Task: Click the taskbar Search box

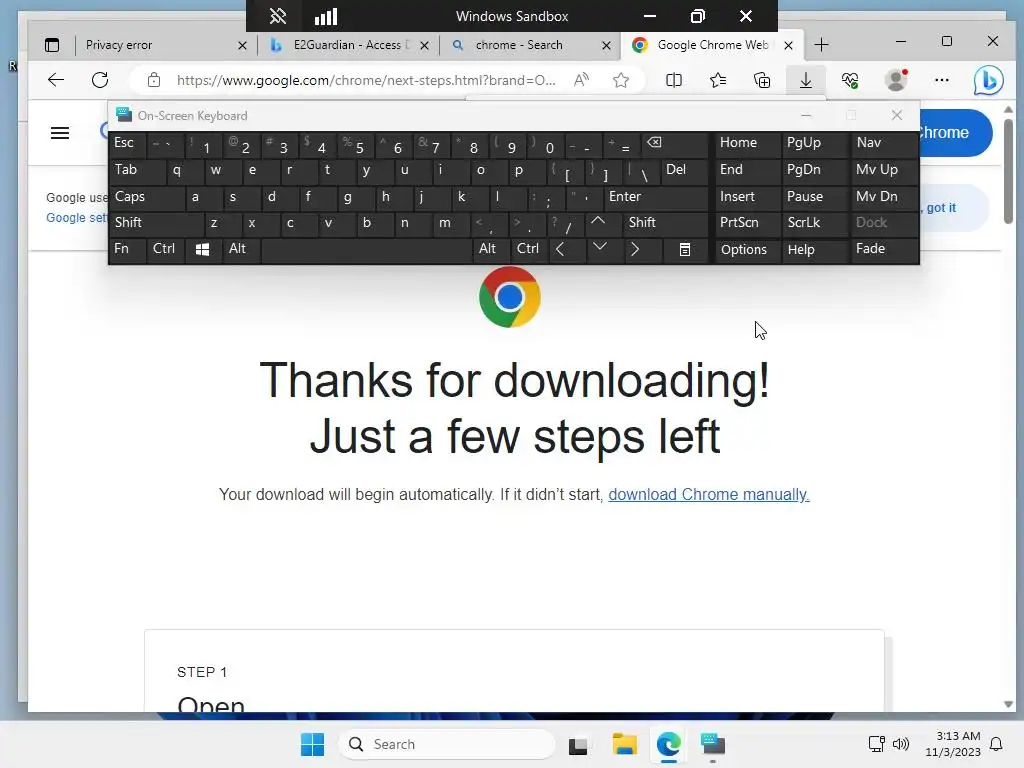Action: [x=447, y=744]
